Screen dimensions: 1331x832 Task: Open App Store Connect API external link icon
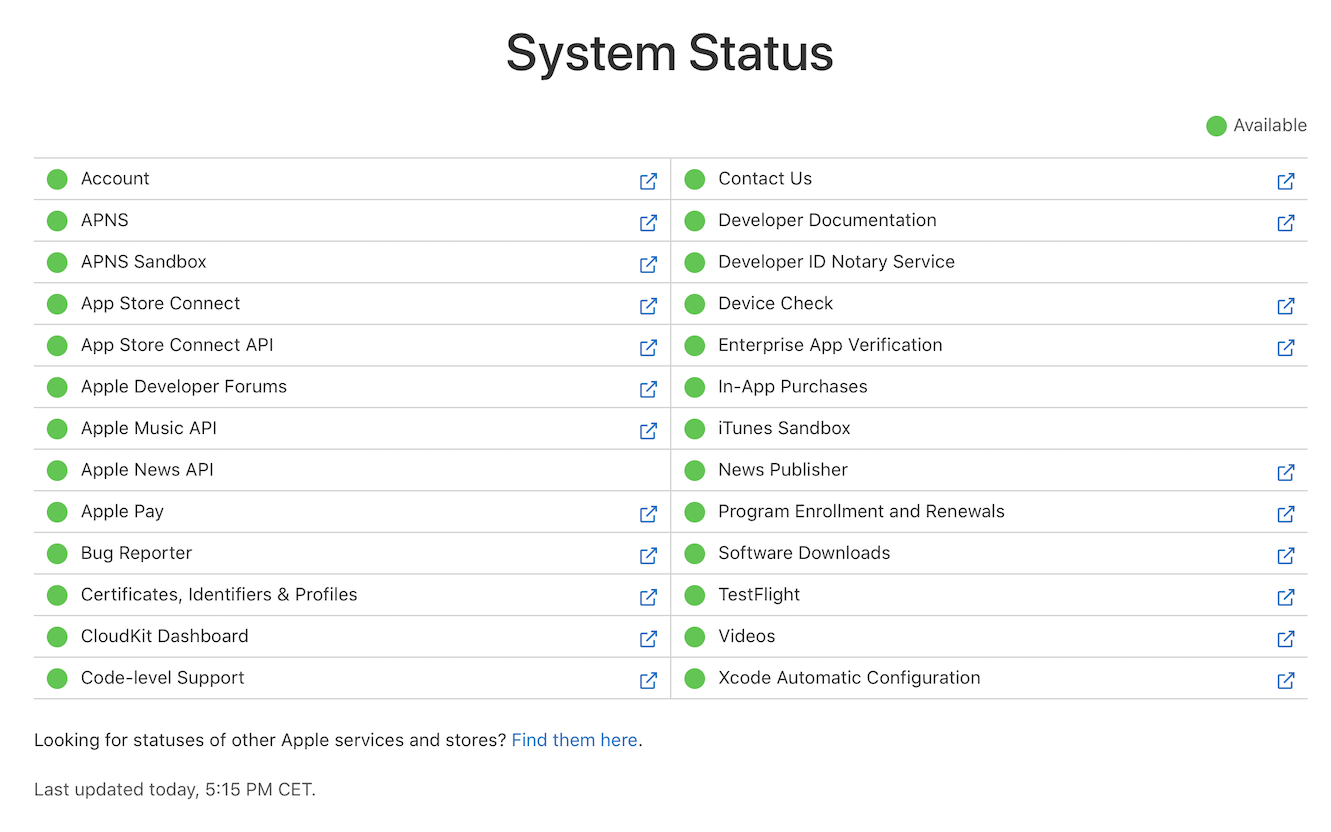648,347
